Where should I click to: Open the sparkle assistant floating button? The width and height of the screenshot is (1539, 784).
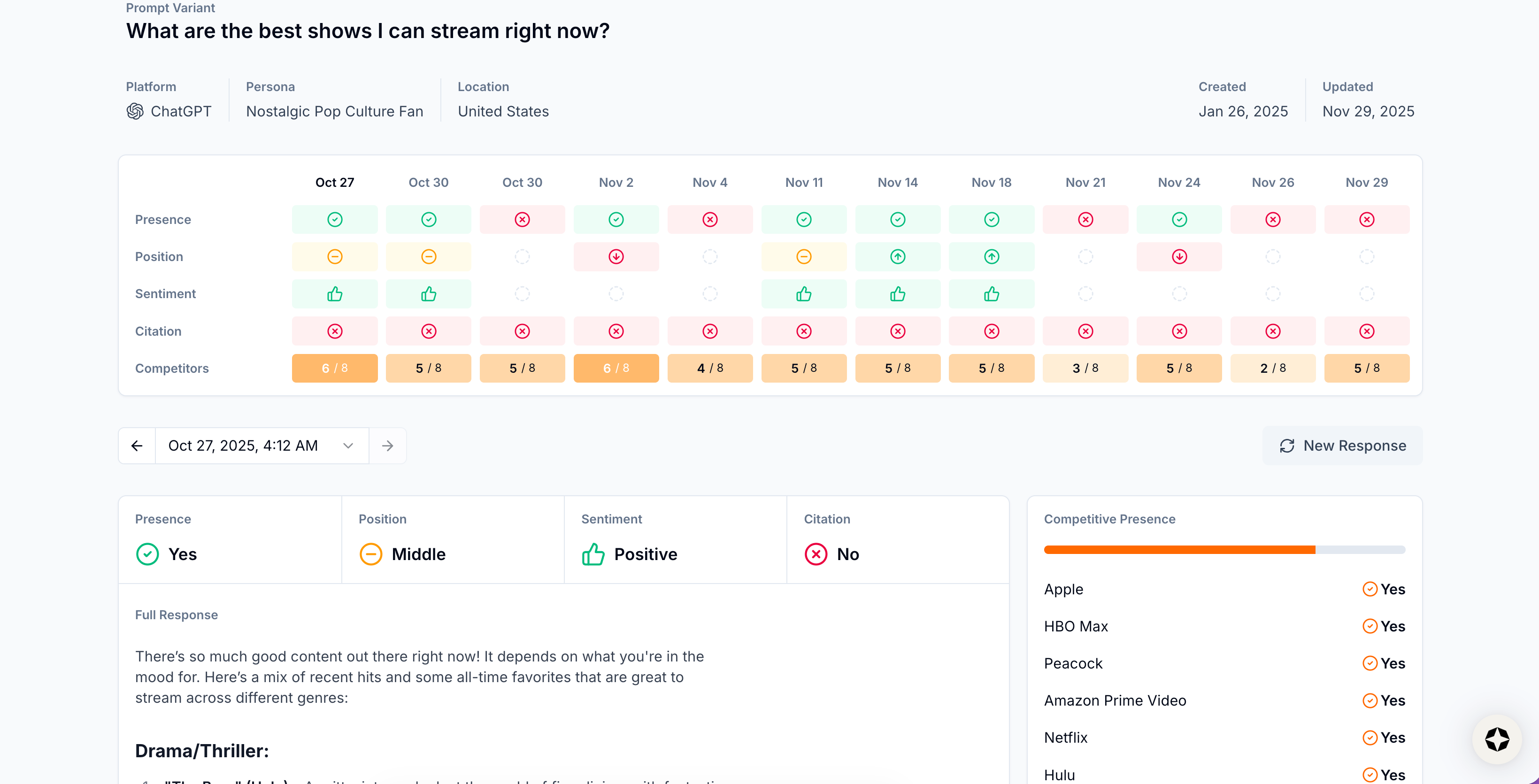(1497, 739)
